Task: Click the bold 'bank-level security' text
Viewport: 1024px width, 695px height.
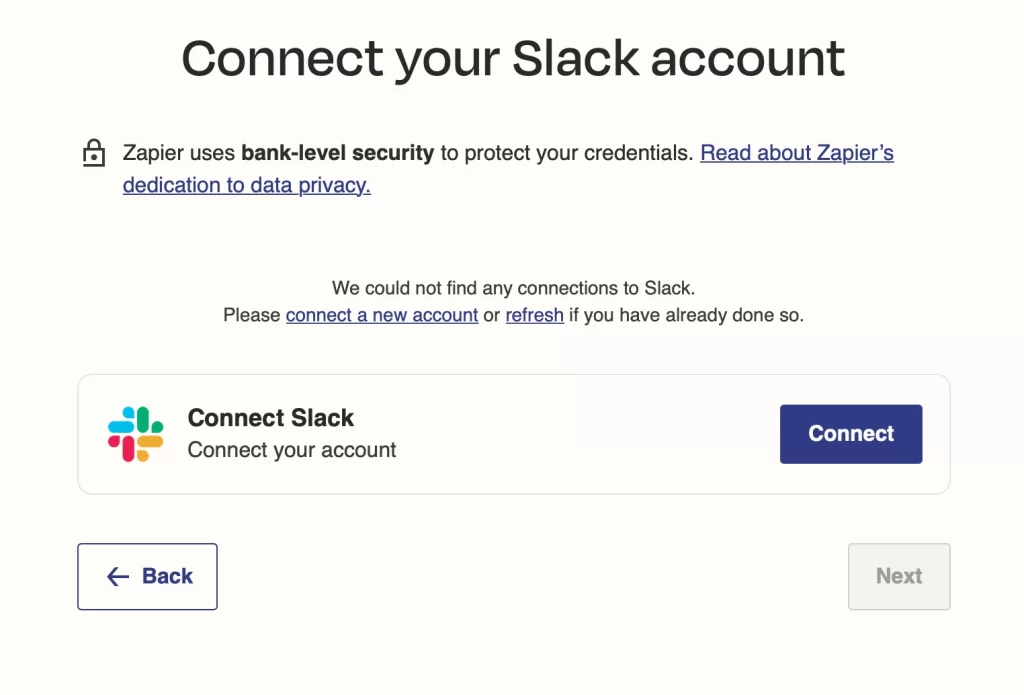Action: pos(338,153)
